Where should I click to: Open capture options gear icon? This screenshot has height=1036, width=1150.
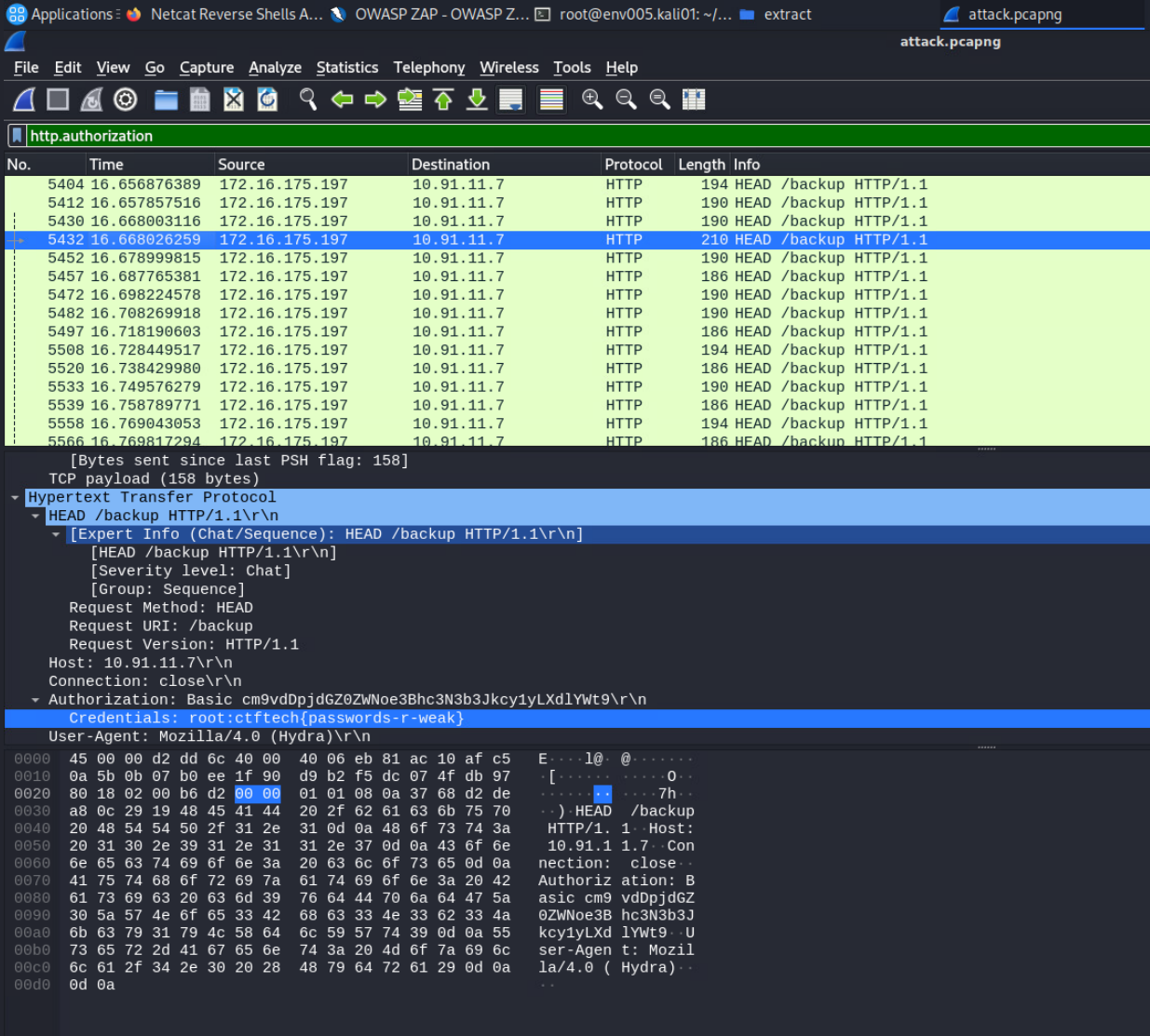(x=126, y=100)
